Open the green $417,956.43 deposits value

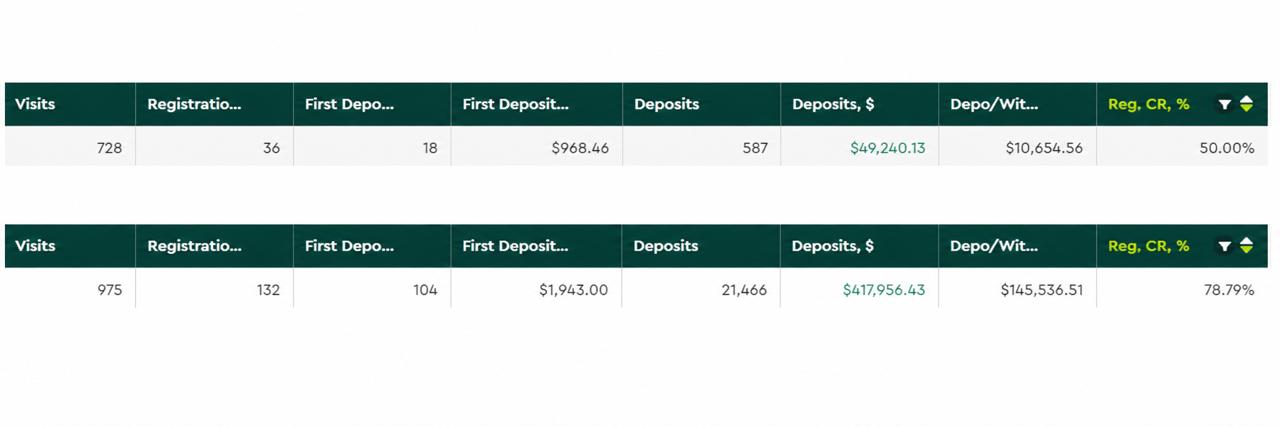click(x=883, y=290)
